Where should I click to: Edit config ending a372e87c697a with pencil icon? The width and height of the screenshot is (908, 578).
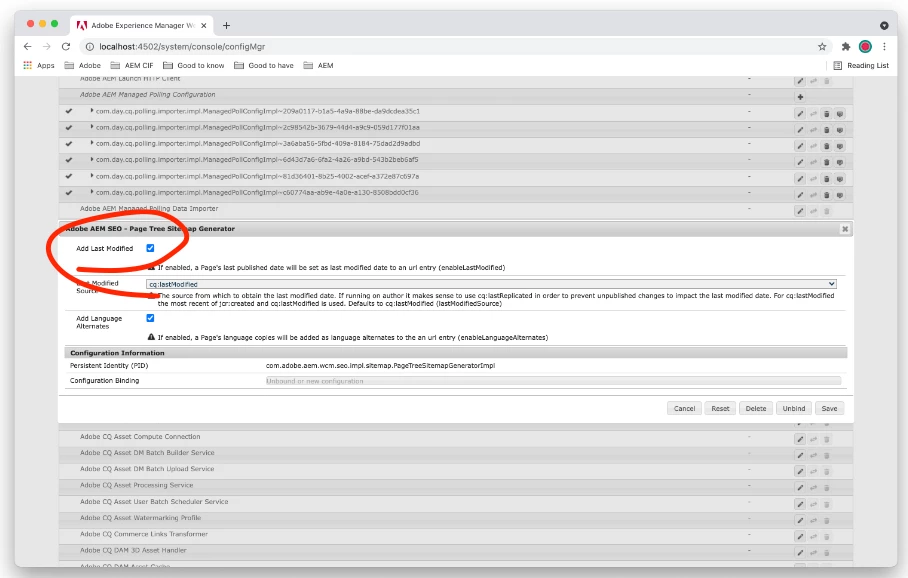pos(800,179)
